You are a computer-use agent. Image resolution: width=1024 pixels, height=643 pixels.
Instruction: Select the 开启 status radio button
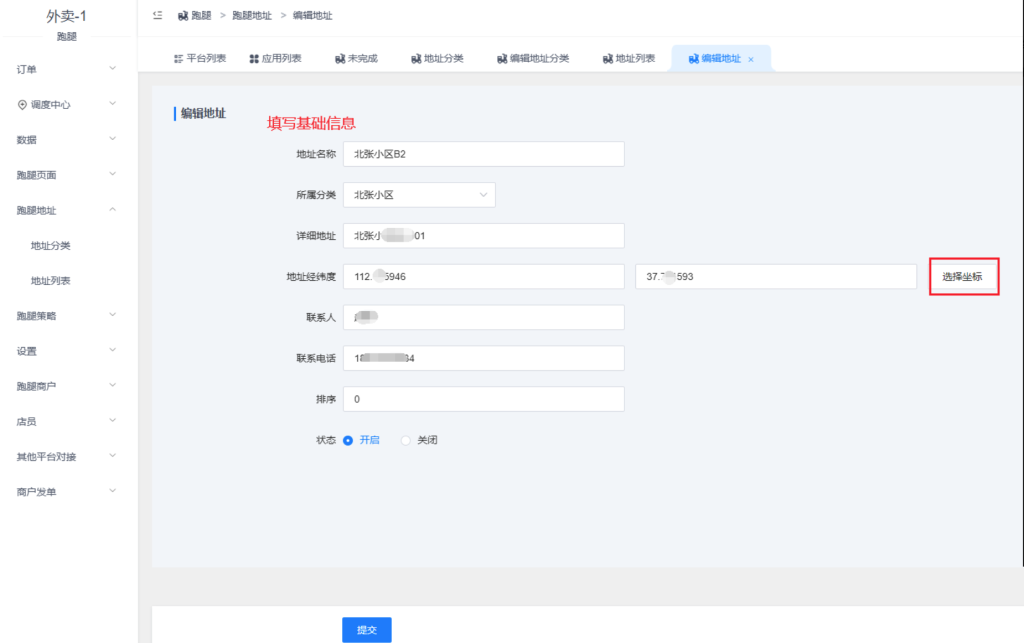[x=348, y=440]
